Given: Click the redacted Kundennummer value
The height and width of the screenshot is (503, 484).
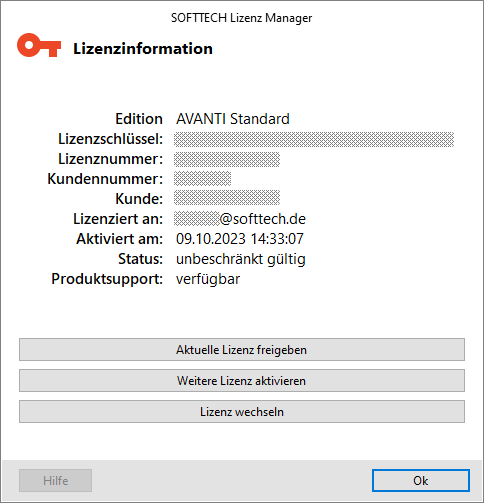Looking at the screenshot, I should (x=202, y=179).
